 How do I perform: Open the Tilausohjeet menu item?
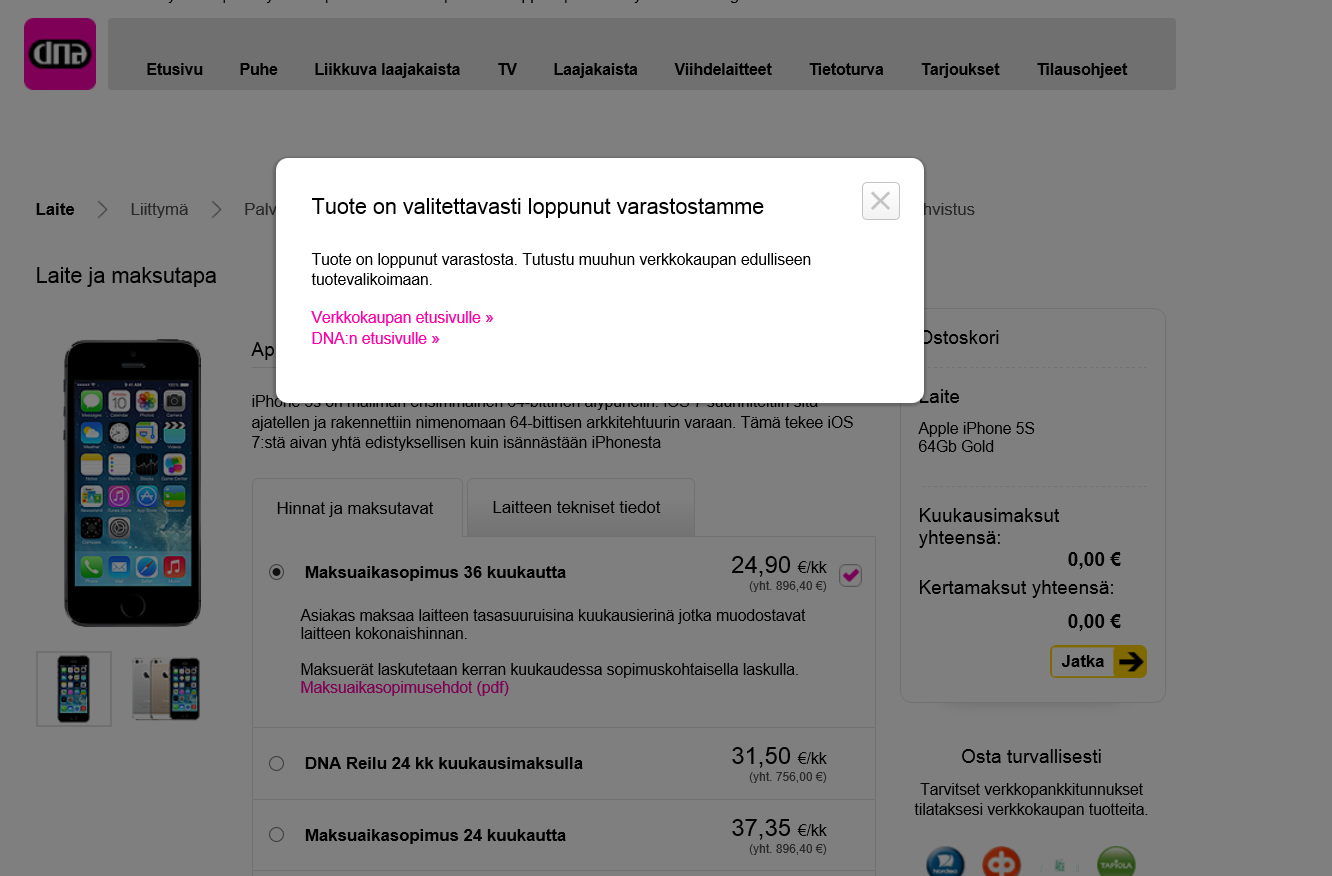tap(1082, 69)
